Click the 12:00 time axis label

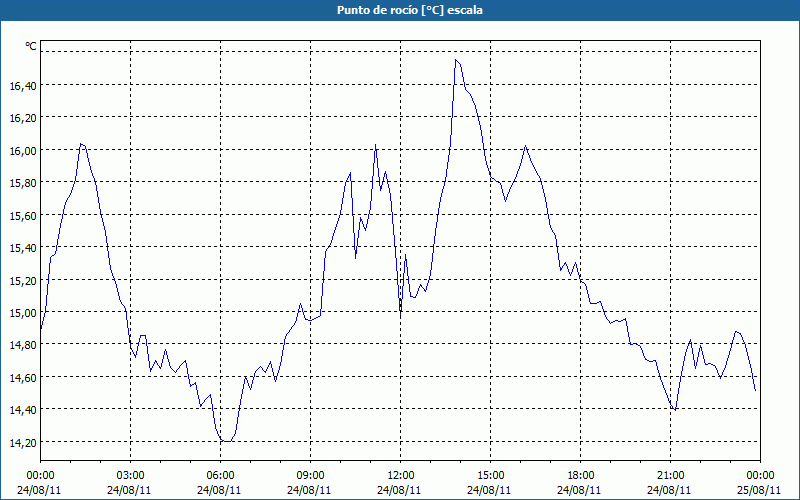tap(401, 476)
